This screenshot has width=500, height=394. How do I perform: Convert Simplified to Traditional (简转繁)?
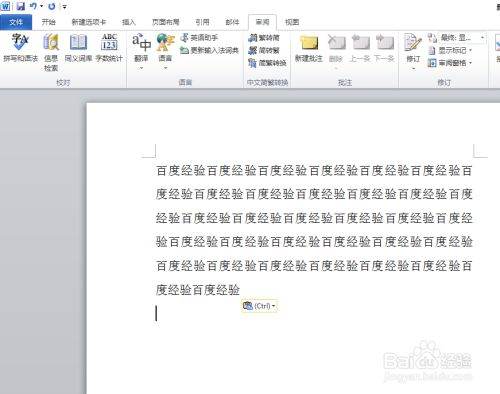click(x=264, y=50)
